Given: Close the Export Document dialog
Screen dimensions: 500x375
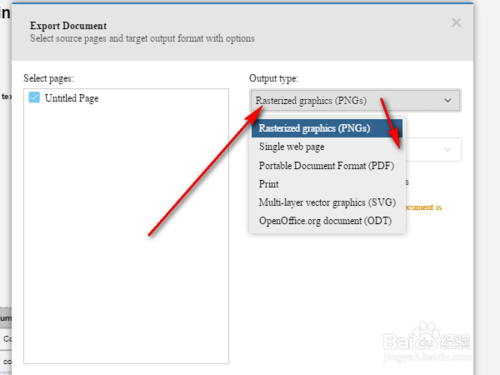Looking at the screenshot, I should [x=456, y=23].
